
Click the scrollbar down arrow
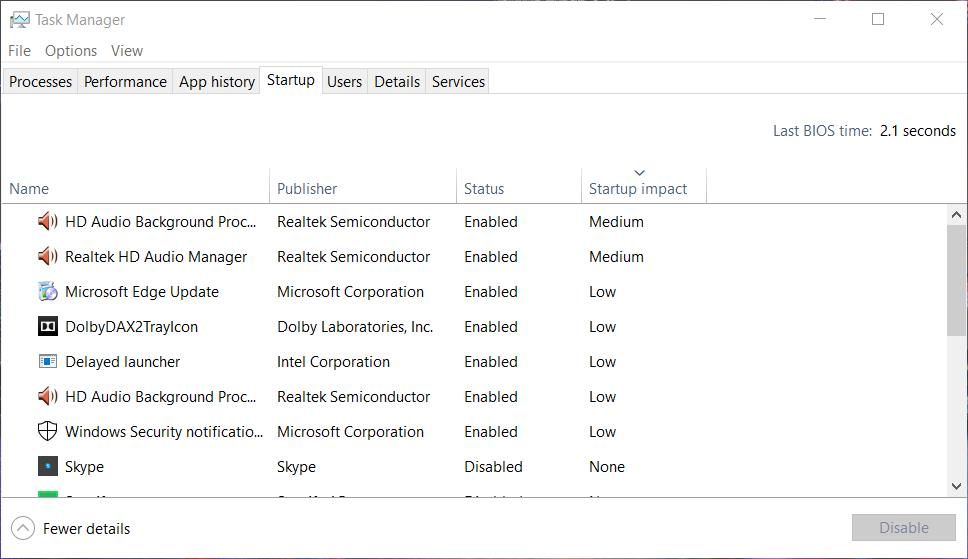(x=956, y=486)
